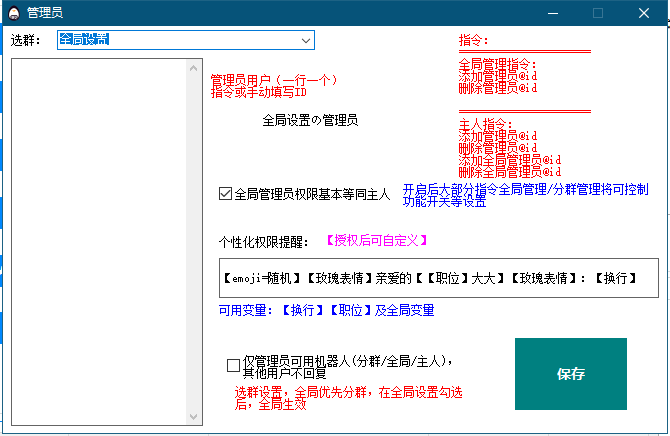Click the scrollbar up arrow in admin list

pos(197,69)
